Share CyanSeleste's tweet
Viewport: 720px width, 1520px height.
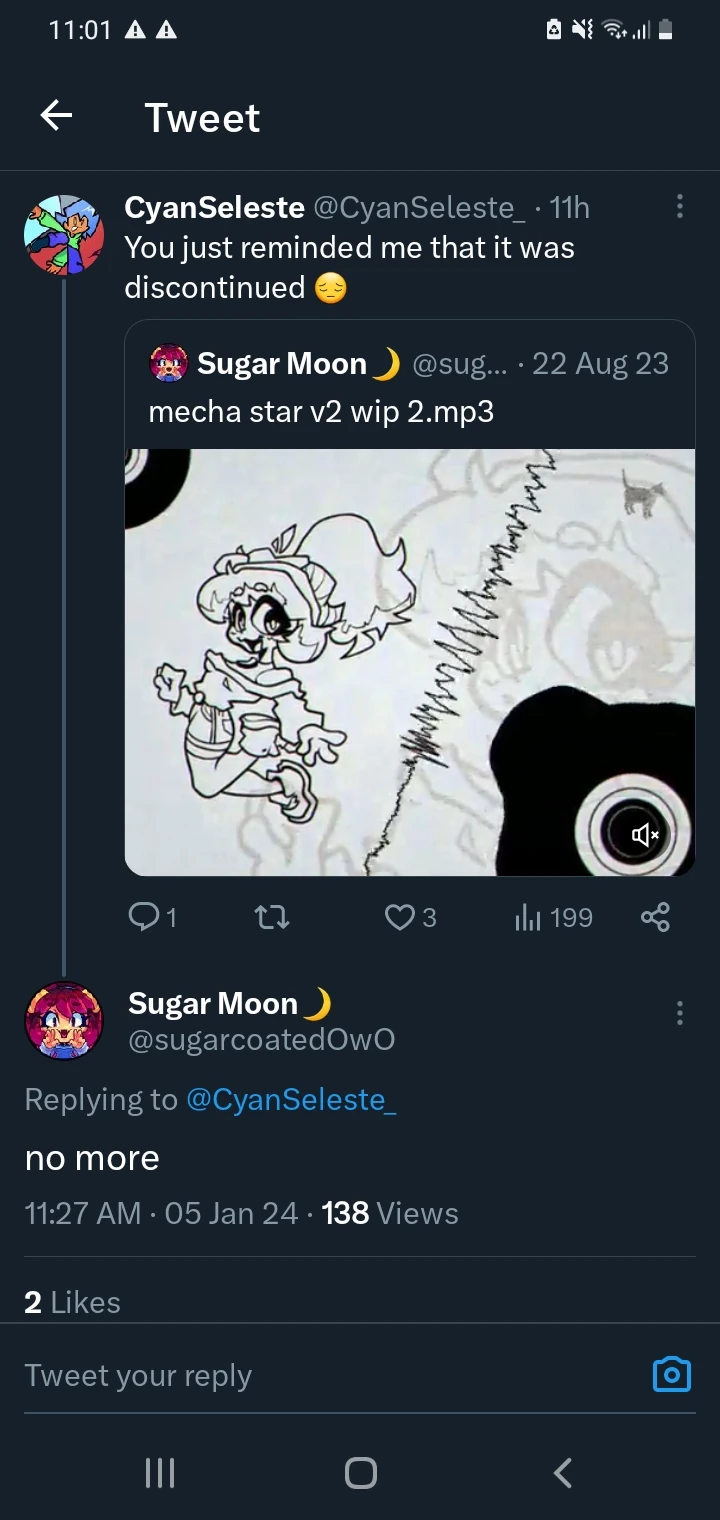(x=655, y=917)
